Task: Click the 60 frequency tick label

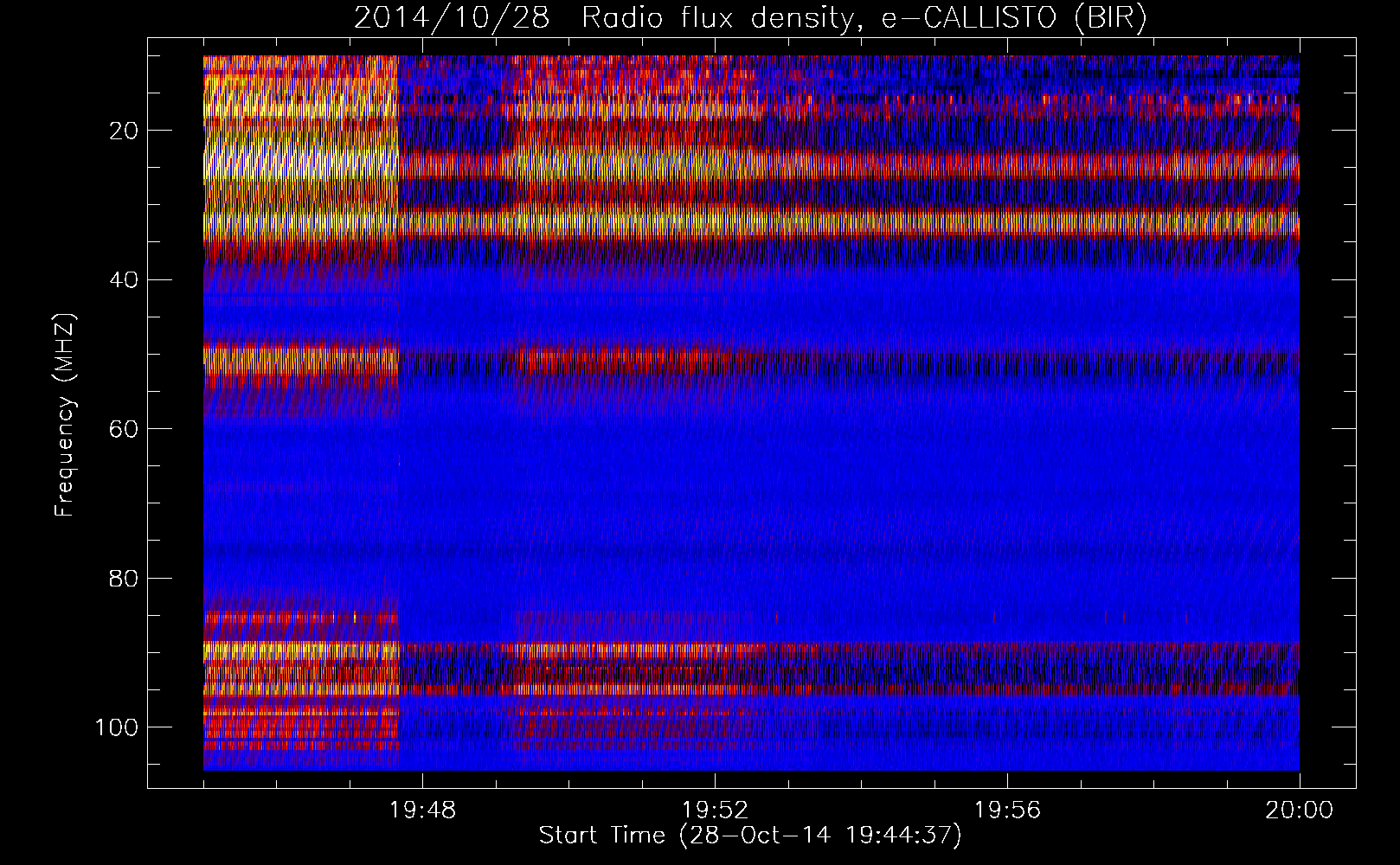Action: tap(124, 429)
